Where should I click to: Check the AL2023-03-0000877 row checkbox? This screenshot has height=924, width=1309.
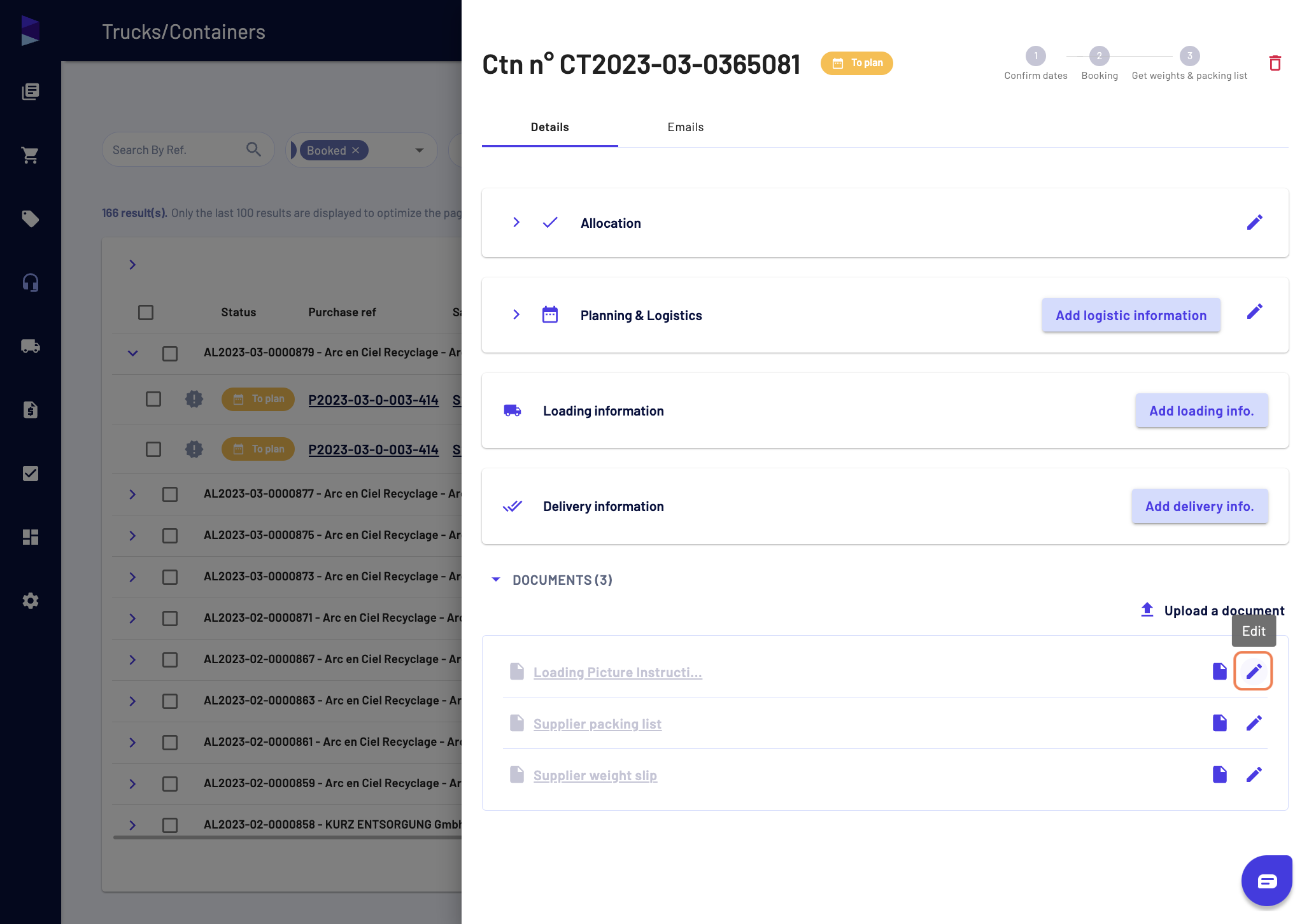tap(170, 494)
